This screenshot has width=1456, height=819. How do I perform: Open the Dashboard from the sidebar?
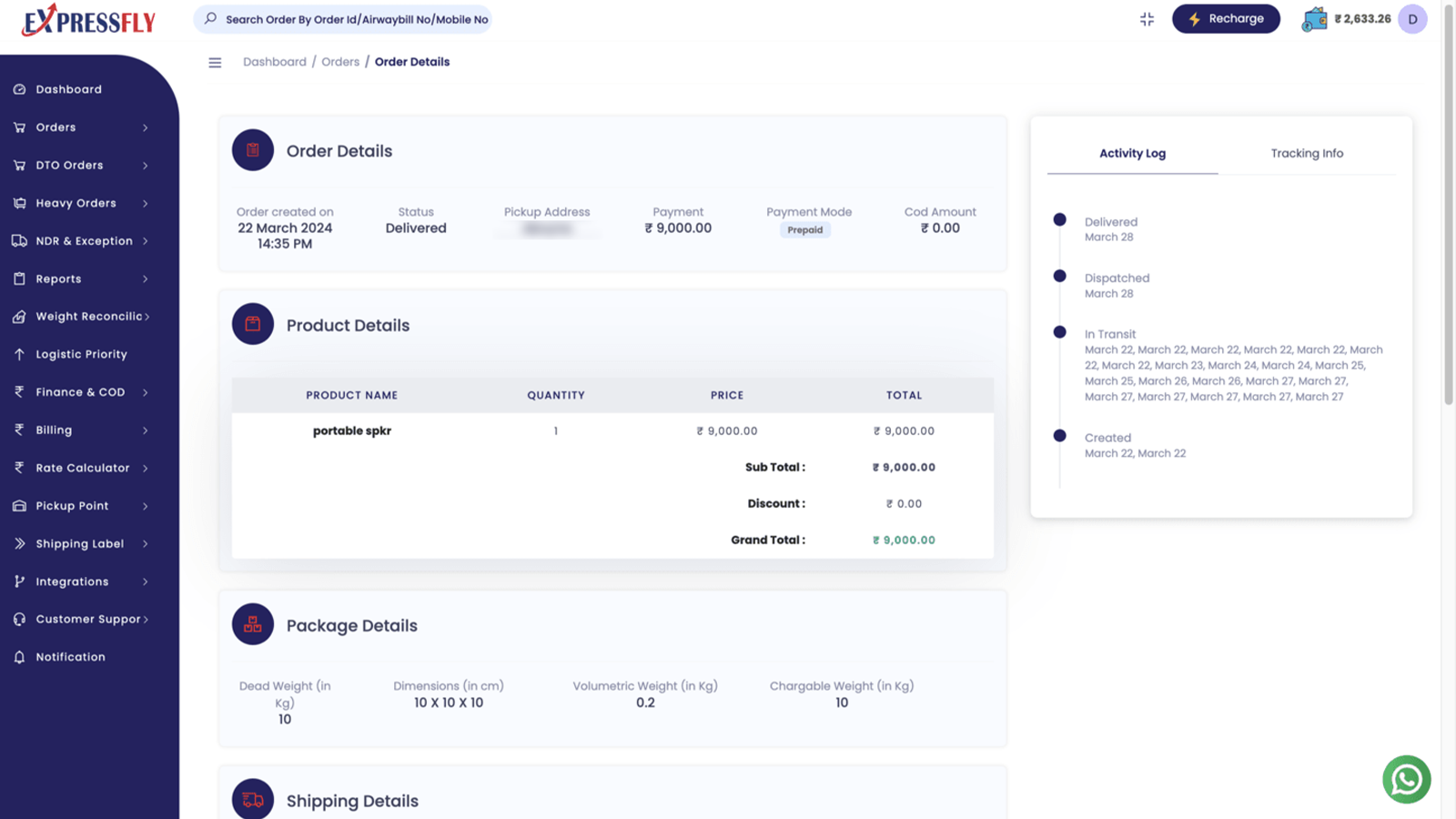(67, 88)
